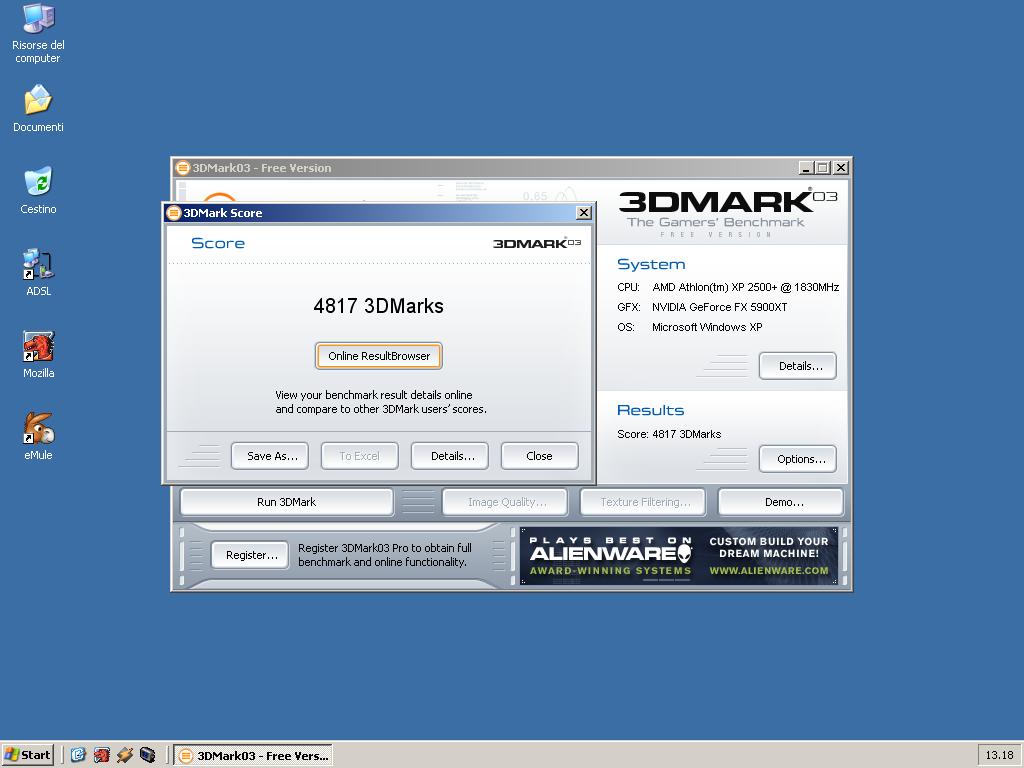This screenshot has height=768, width=1024.
Task: Open the Windows Start menu
Action: pyautogui.click(x=28, y=755)
